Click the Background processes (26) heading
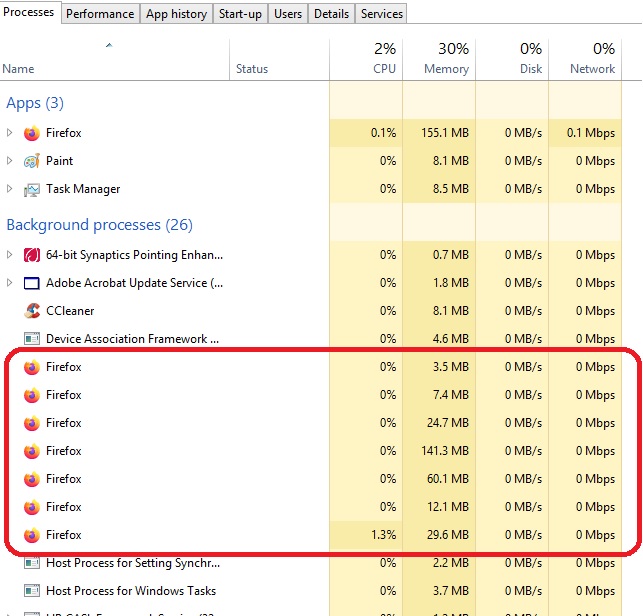 pos(100,225)
